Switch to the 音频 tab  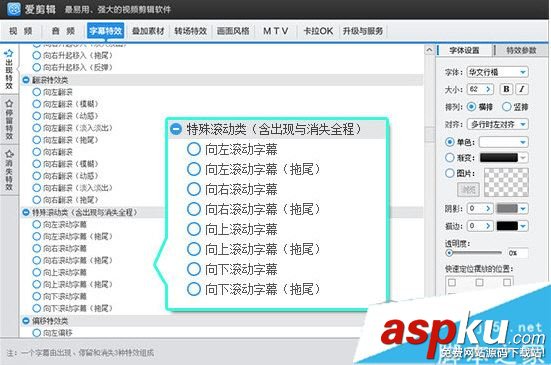tap(63, 31)
